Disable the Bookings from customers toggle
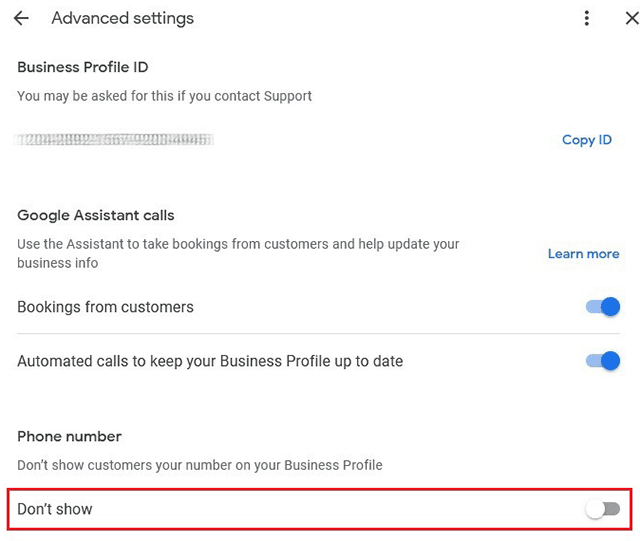 pos(602,307)
